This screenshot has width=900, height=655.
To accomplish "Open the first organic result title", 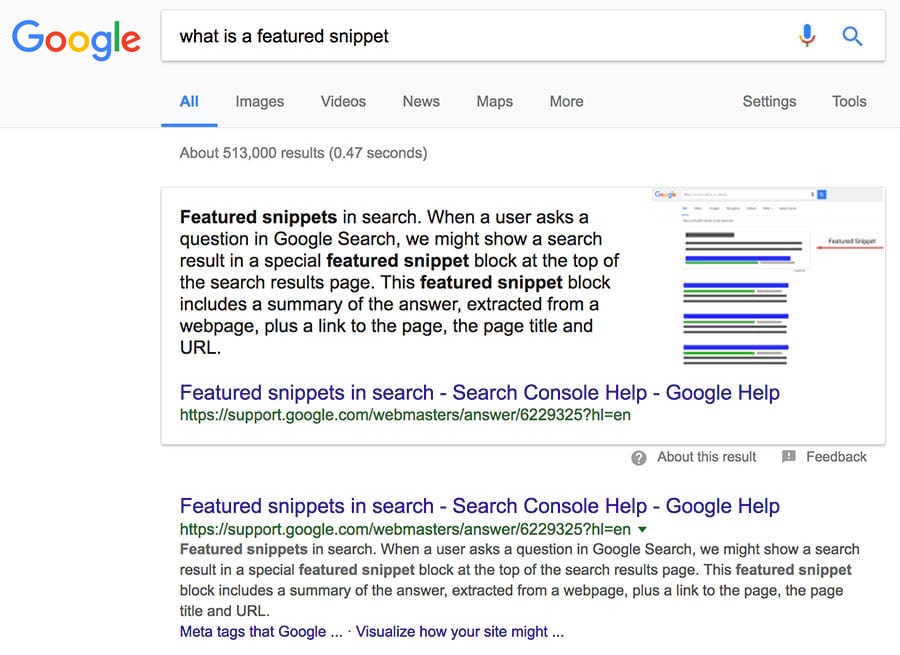I will 479,506.
